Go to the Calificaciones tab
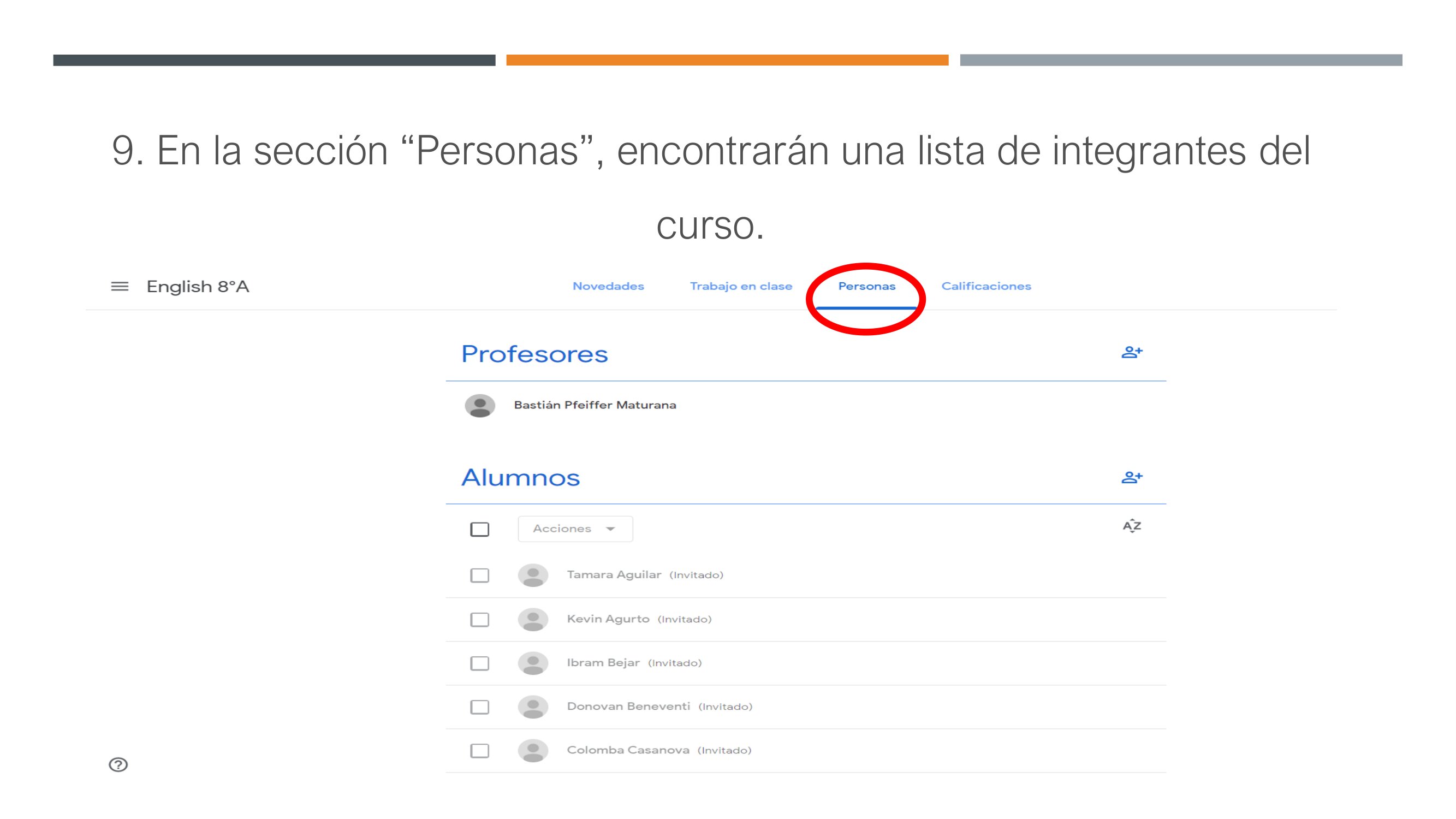This screenshot has height=819, width=1456. pyautogui.click(x=986, y=287)
